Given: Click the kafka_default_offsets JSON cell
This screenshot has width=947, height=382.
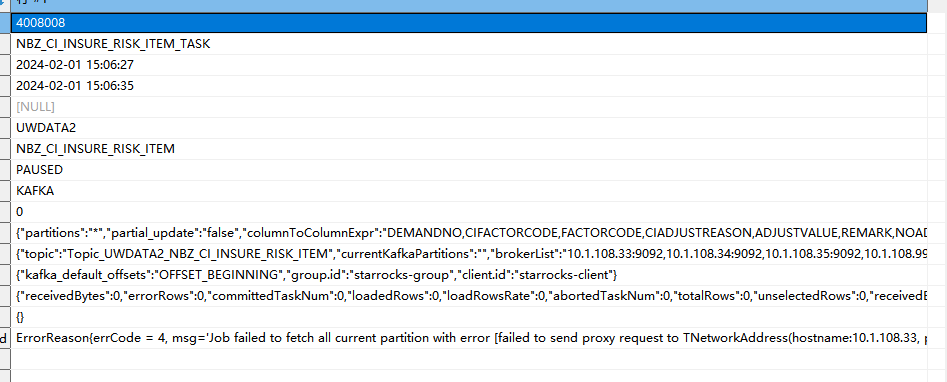Looking at the screenshot, I should (469, 275).
